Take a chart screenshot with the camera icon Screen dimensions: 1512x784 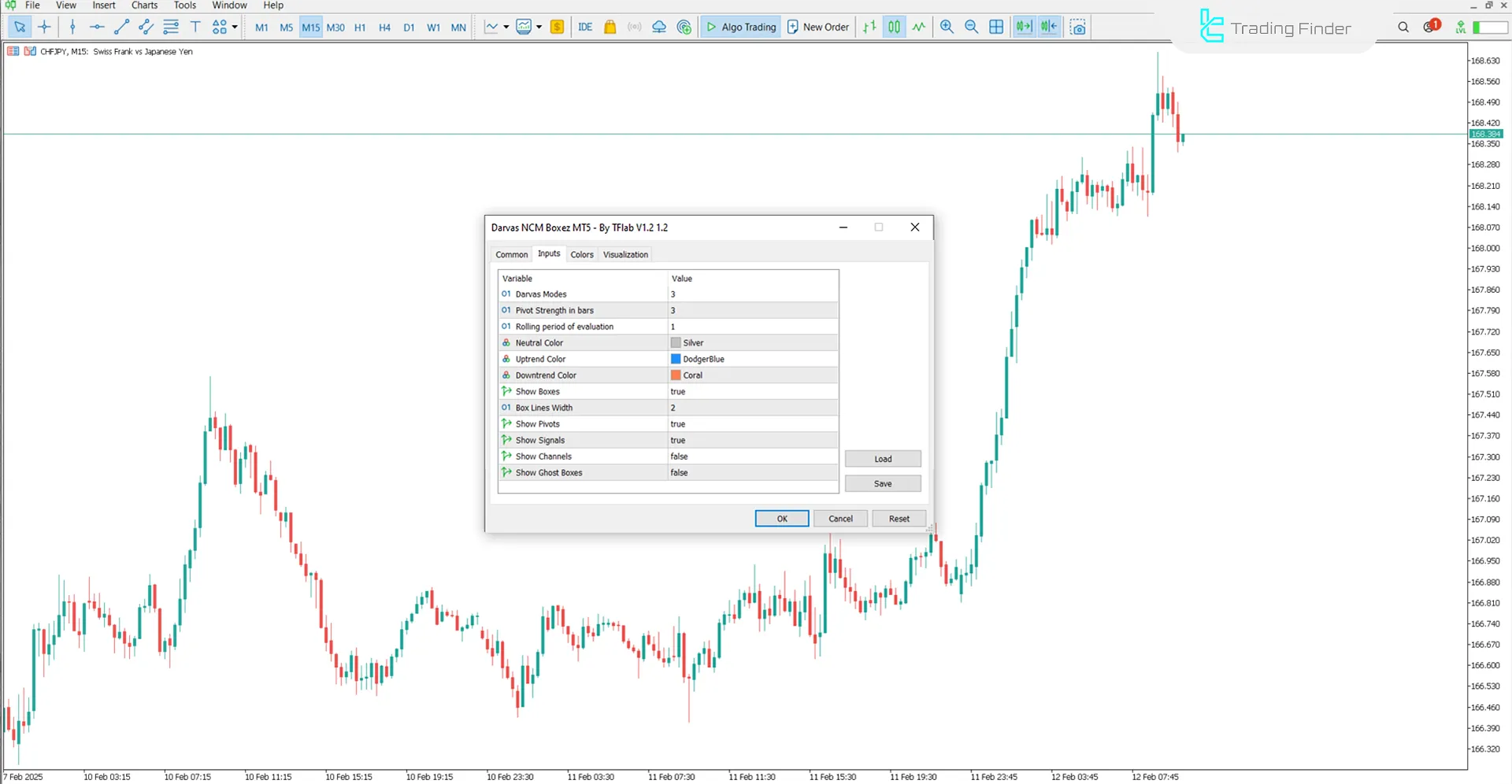click(x=1077, y=27)
